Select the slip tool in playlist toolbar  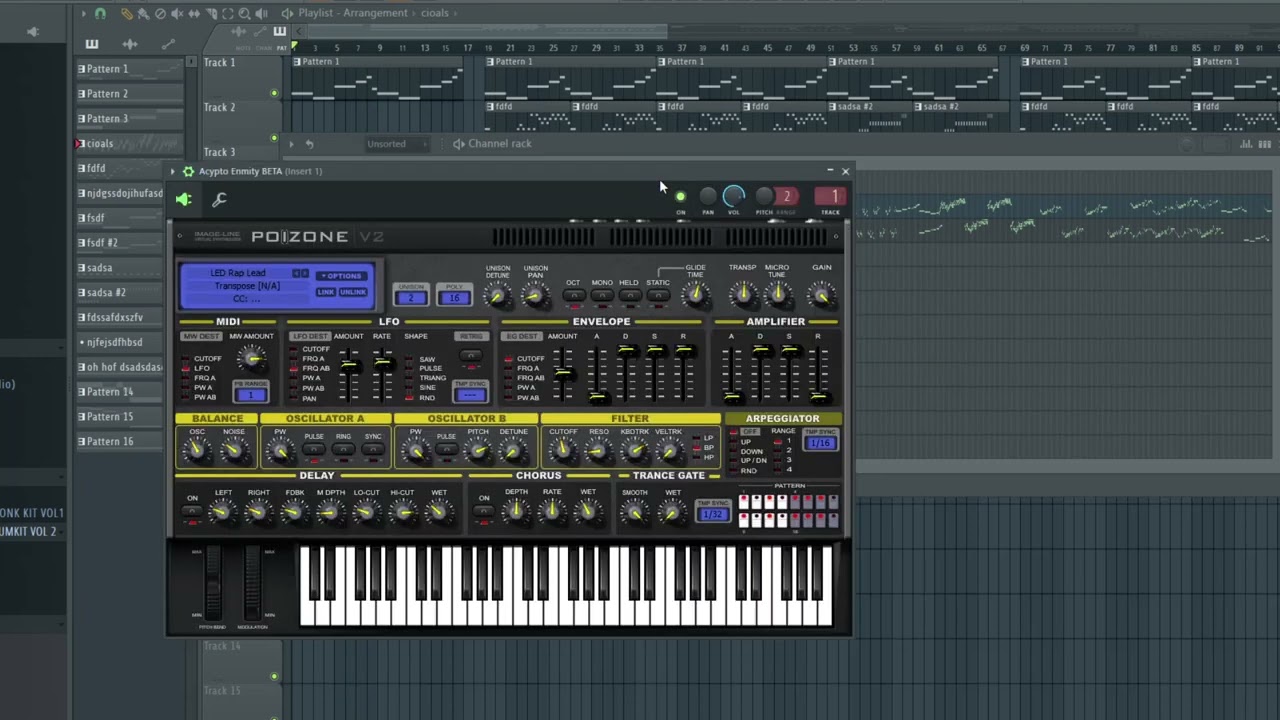(194, 13)
